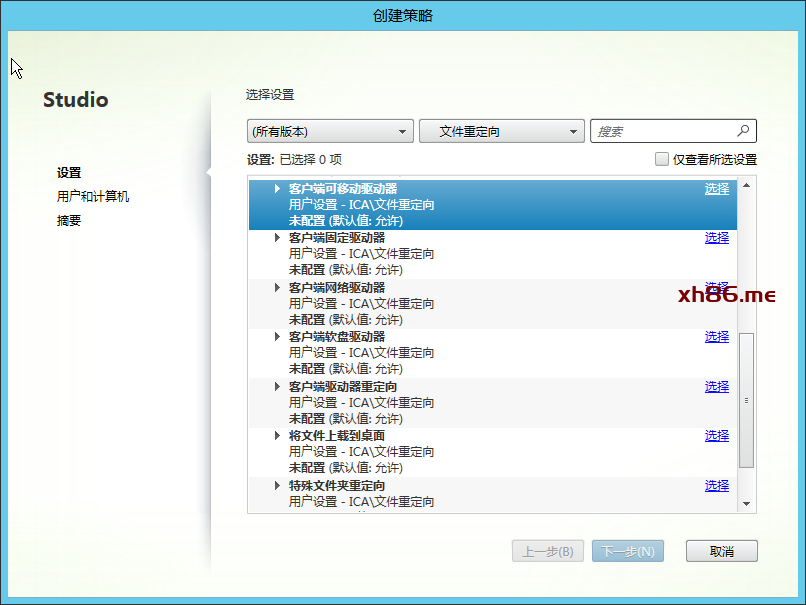This screenshot has height=605, width=806.
Task: Enable the 仅查看所选设置 checkbox
Action: [x=661, y=159]
